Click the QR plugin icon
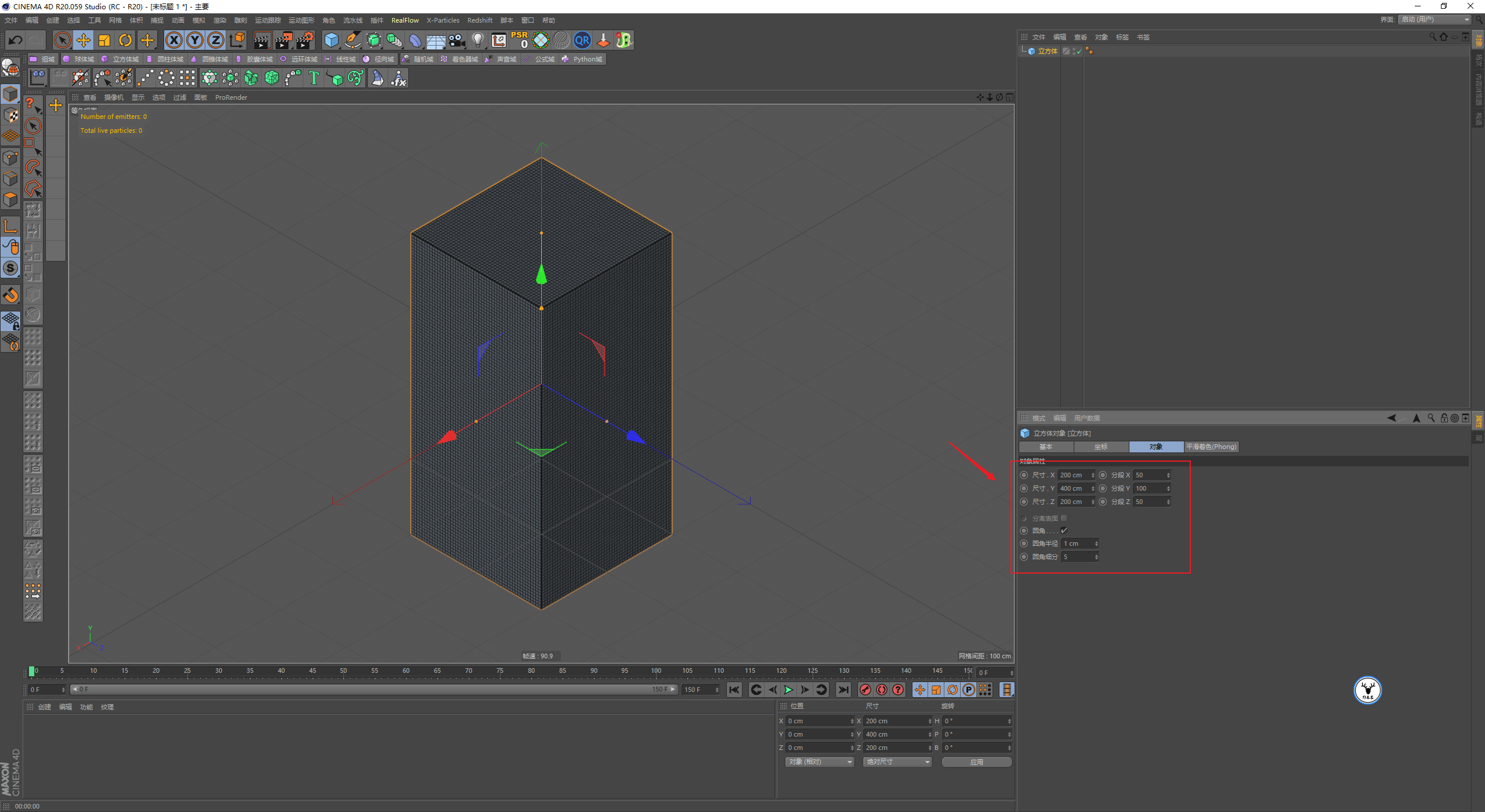 (582, 40)
